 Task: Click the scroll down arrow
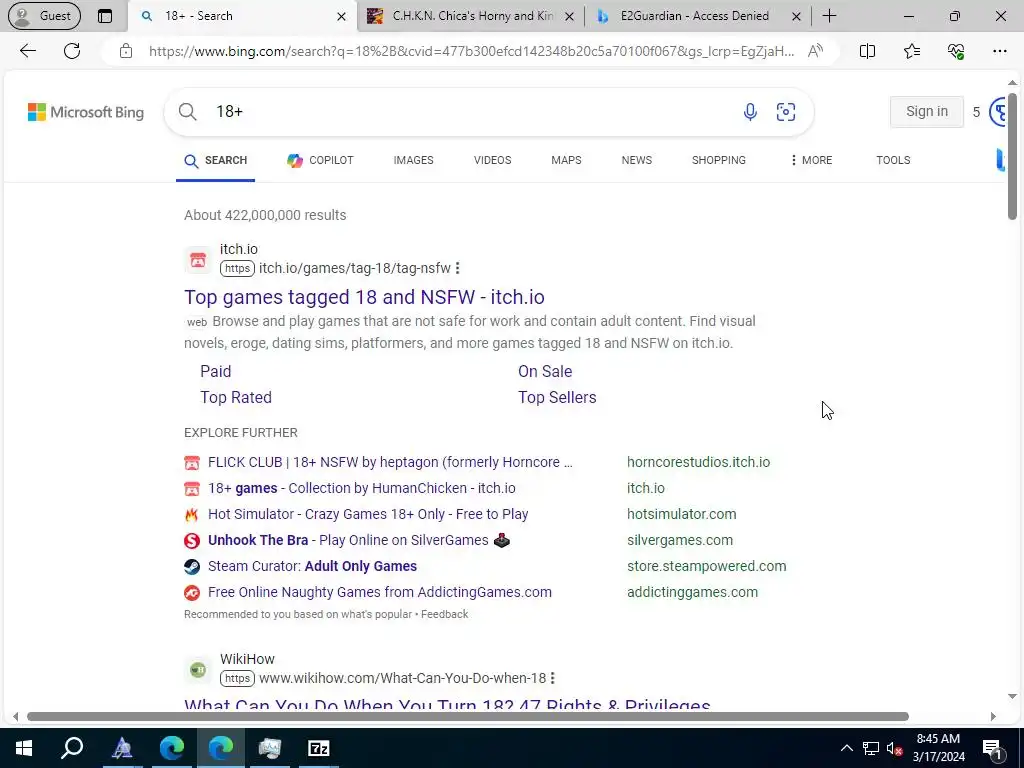tap(1012, 696)
